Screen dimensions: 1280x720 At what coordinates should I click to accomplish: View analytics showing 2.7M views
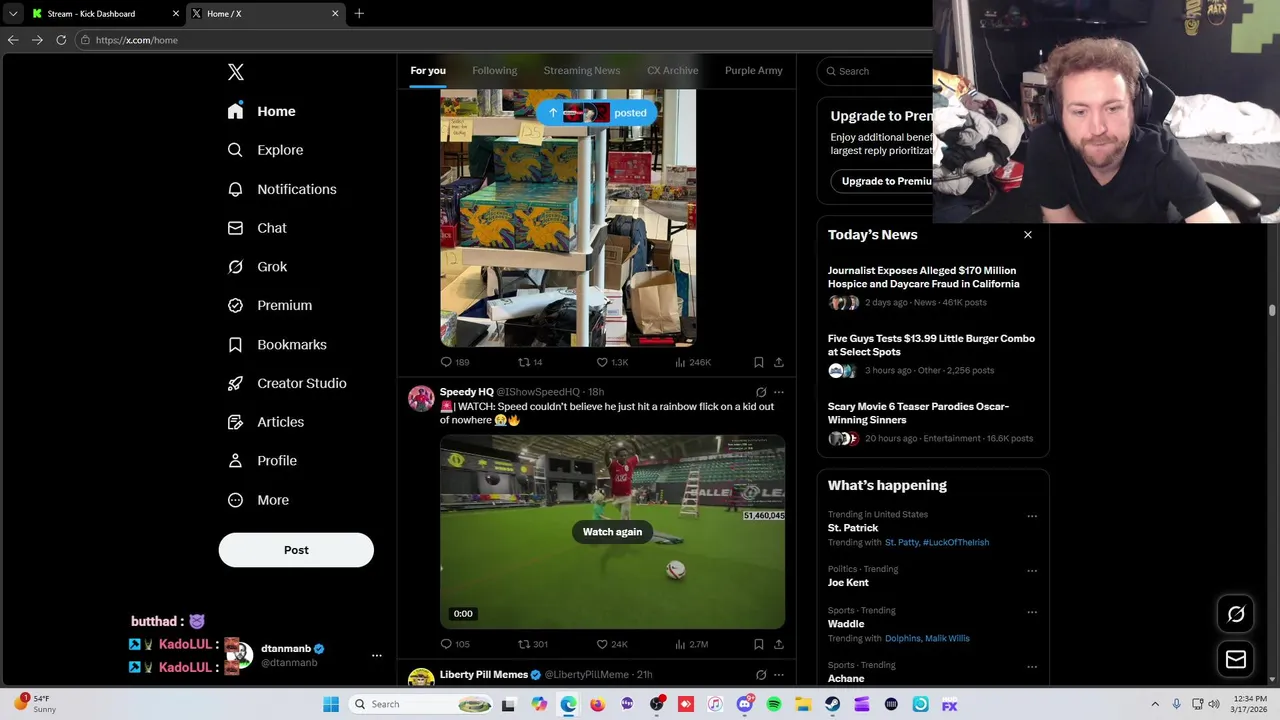coord(692,644)
